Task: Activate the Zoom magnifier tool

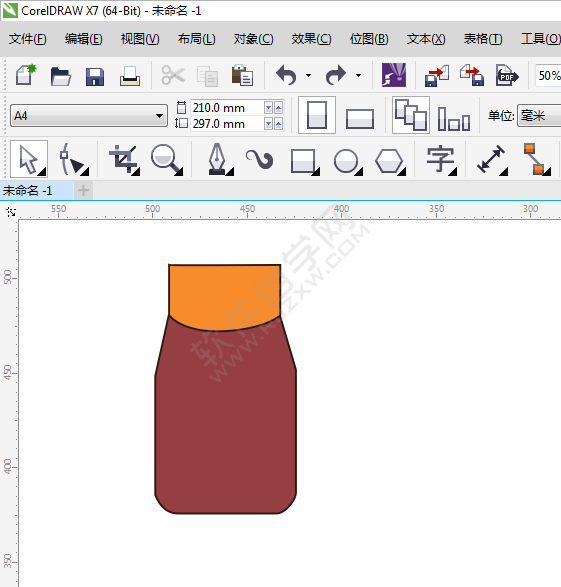Action: tap(167, 159)
